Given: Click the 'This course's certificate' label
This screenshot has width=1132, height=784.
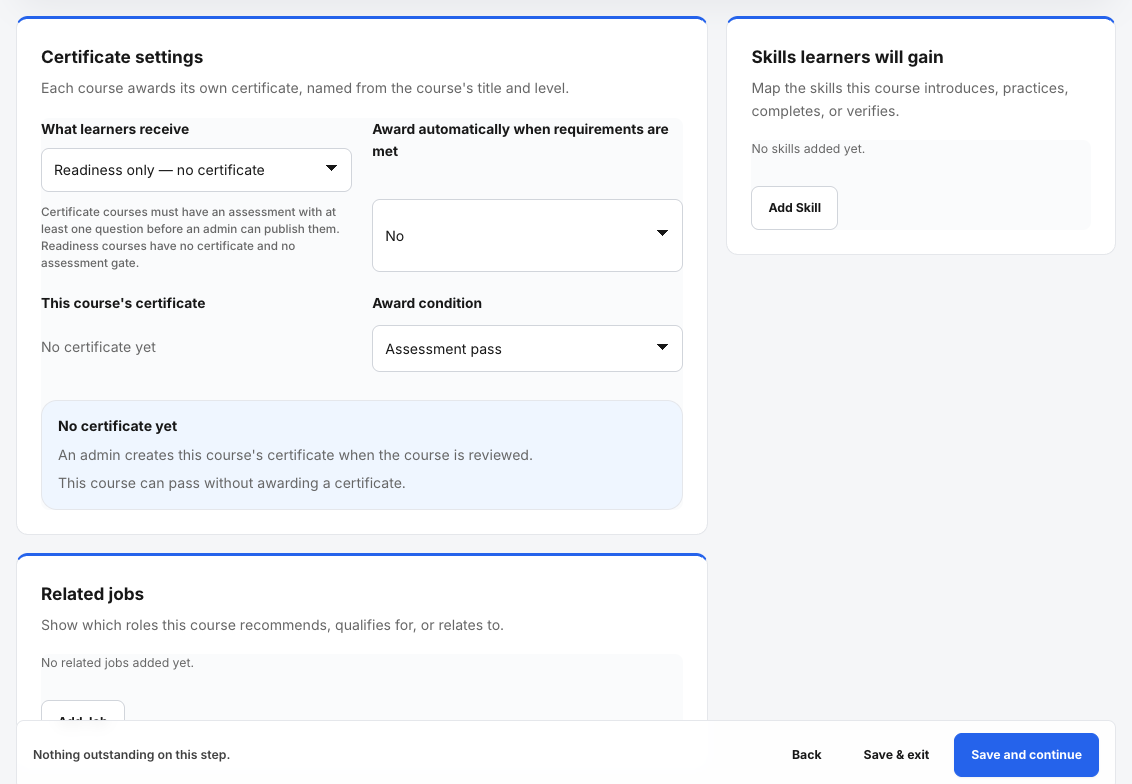Looking at the screenshot, I should pos(123,303).
